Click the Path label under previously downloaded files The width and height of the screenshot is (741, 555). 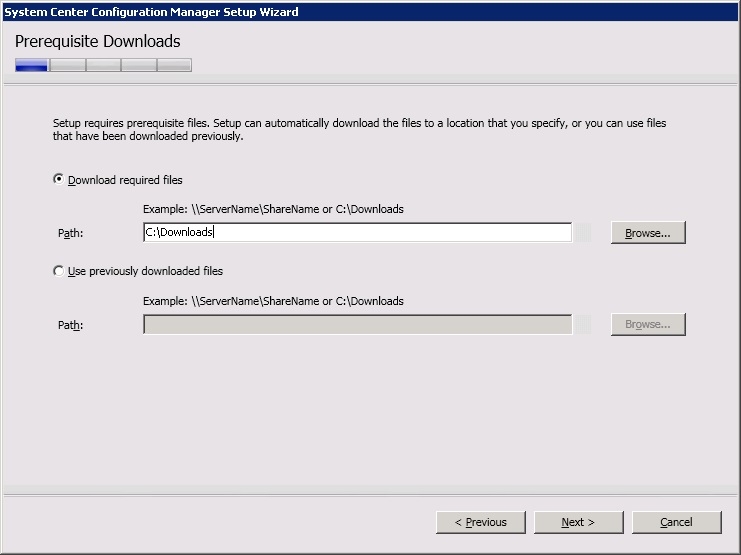(70, 325)
